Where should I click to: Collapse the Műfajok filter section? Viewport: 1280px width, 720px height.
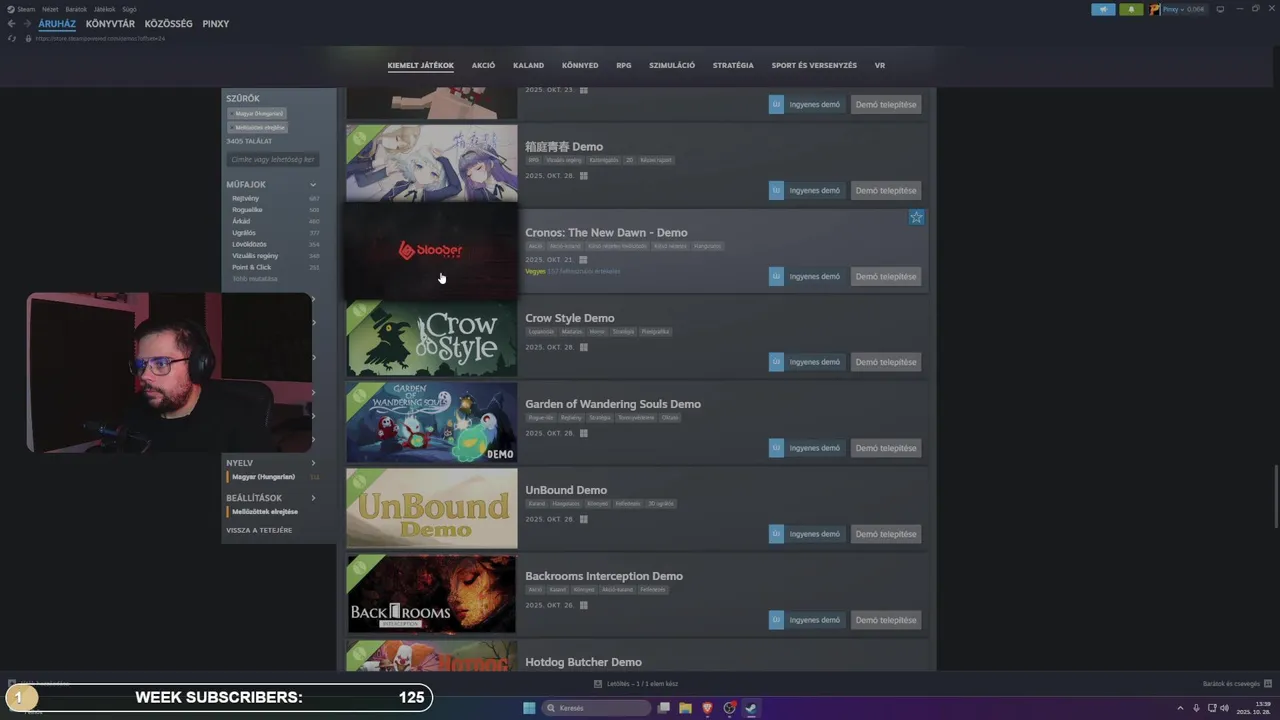313,185
